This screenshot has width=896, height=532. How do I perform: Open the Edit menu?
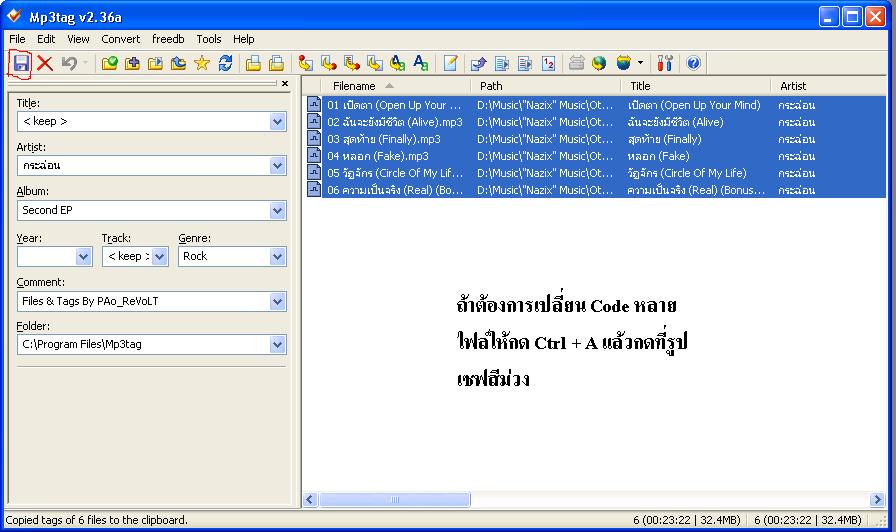[46, 39]
